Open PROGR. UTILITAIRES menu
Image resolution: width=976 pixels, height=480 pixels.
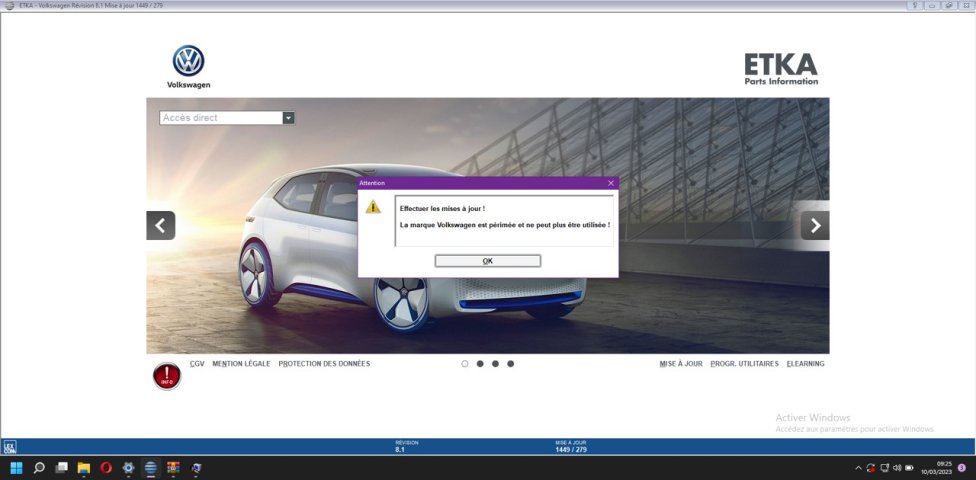744,364
